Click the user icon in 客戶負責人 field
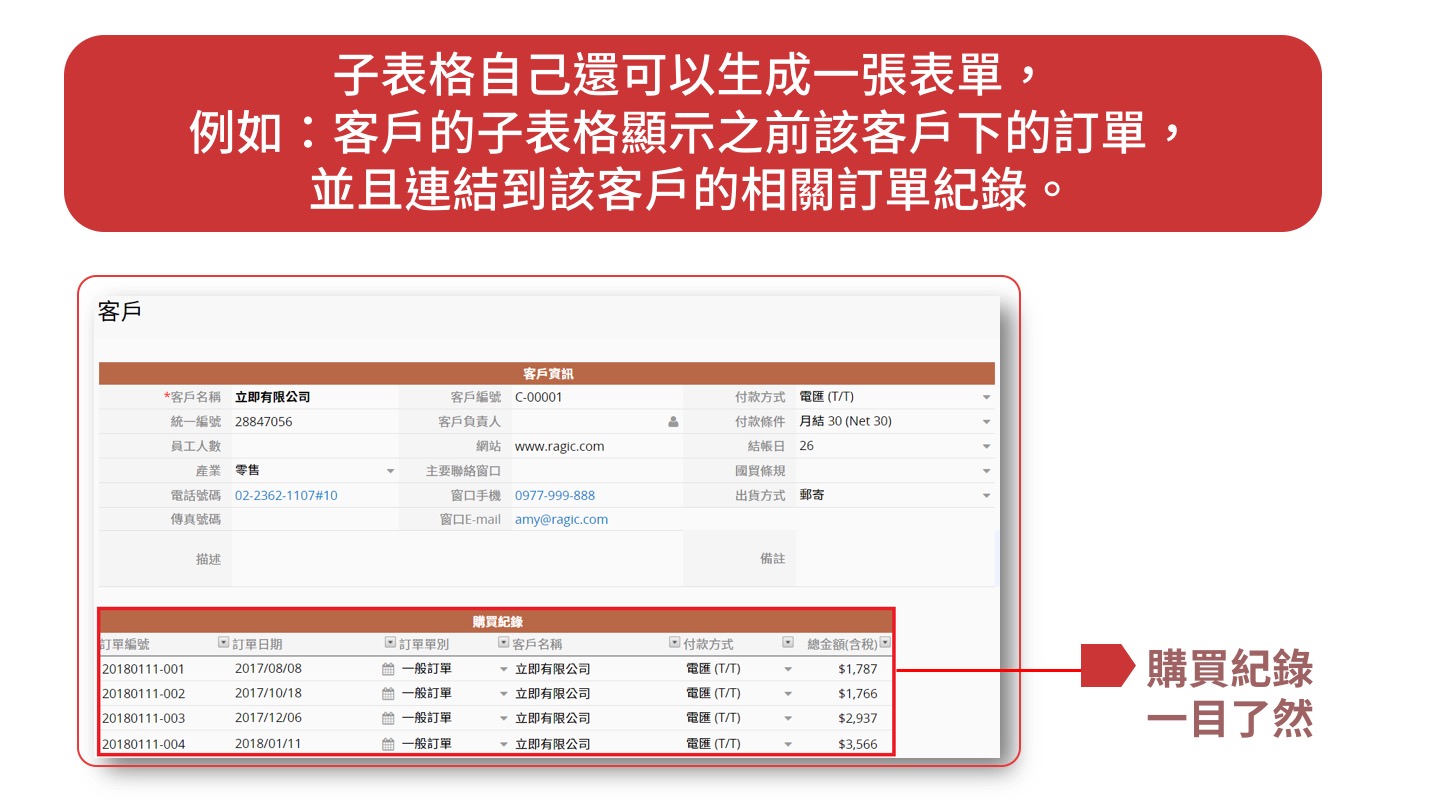Viewport: 1440px width, 810px height. pyautogui.click(x=673, y=422)
